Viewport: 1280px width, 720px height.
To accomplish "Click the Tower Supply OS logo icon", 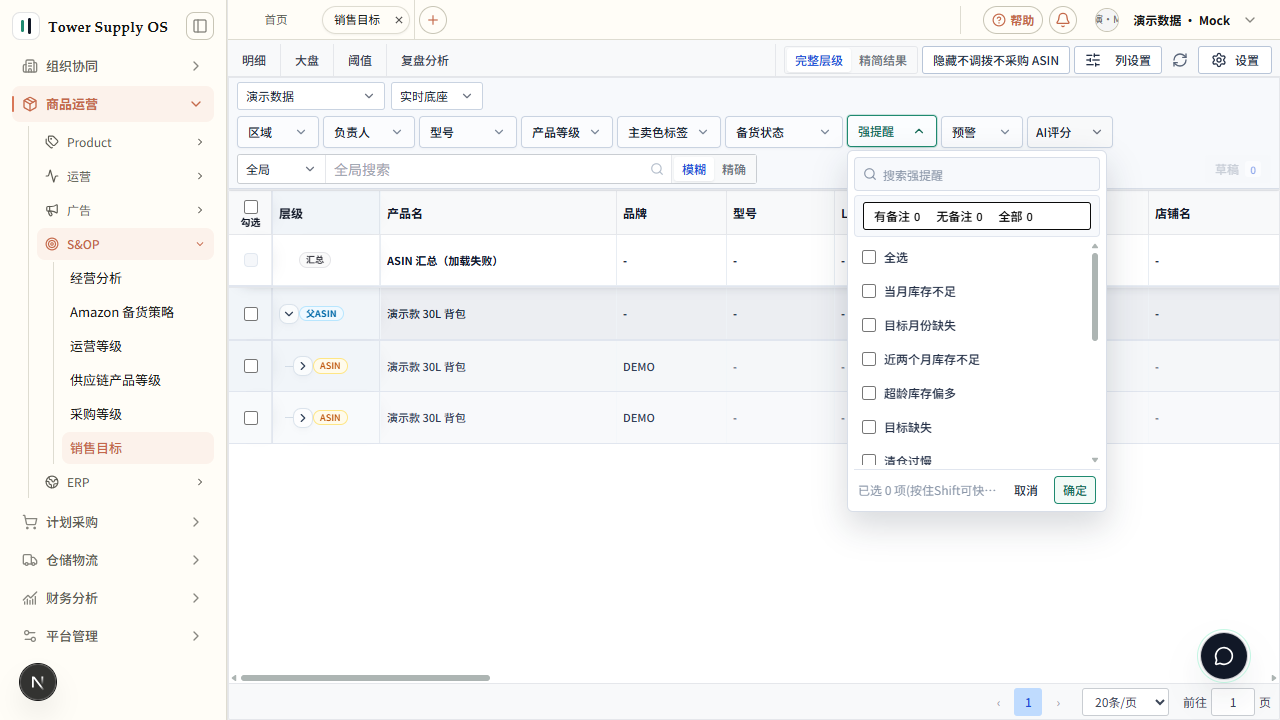I will (x=26, y=26).
